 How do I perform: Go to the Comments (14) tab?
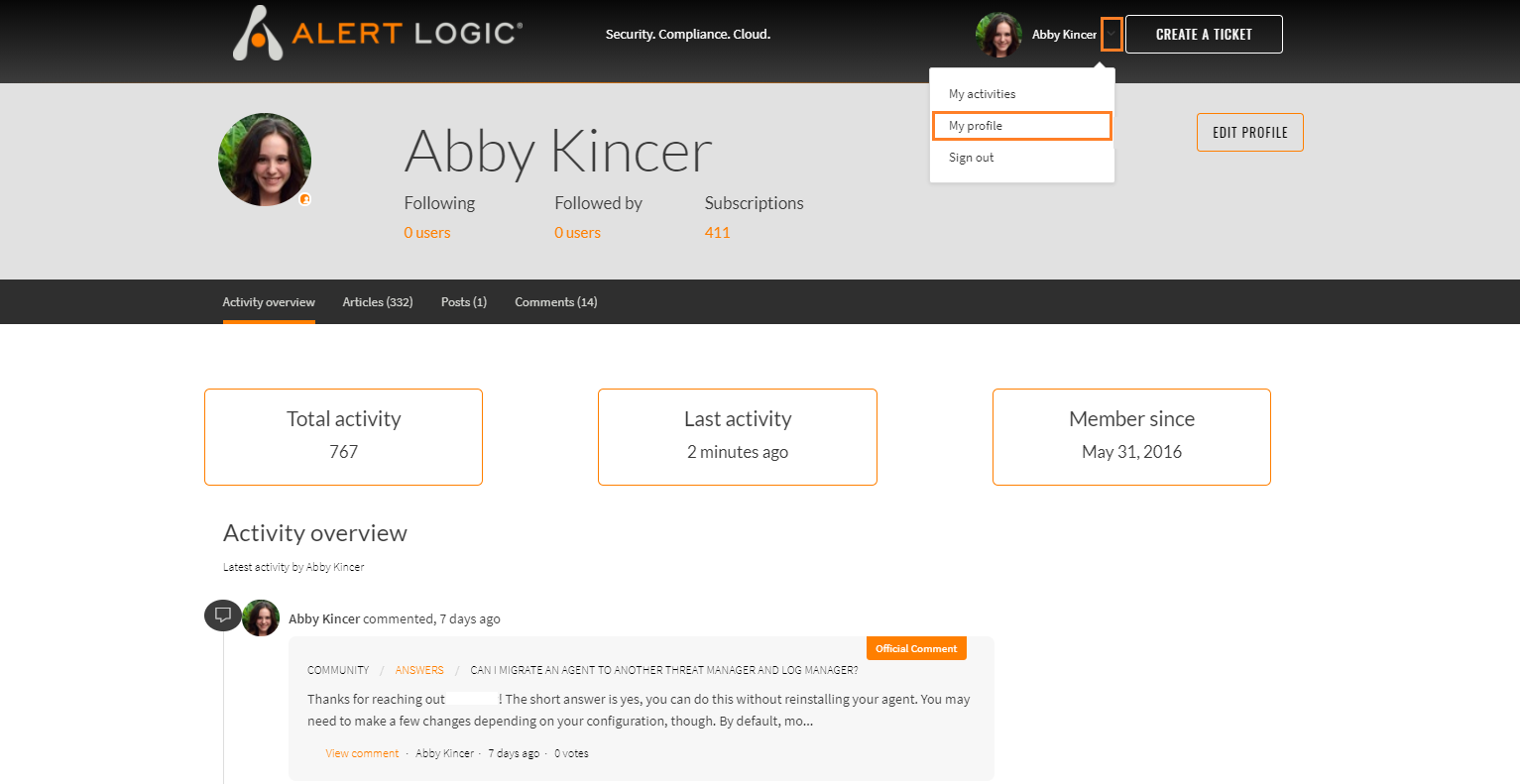click(555, 302)
